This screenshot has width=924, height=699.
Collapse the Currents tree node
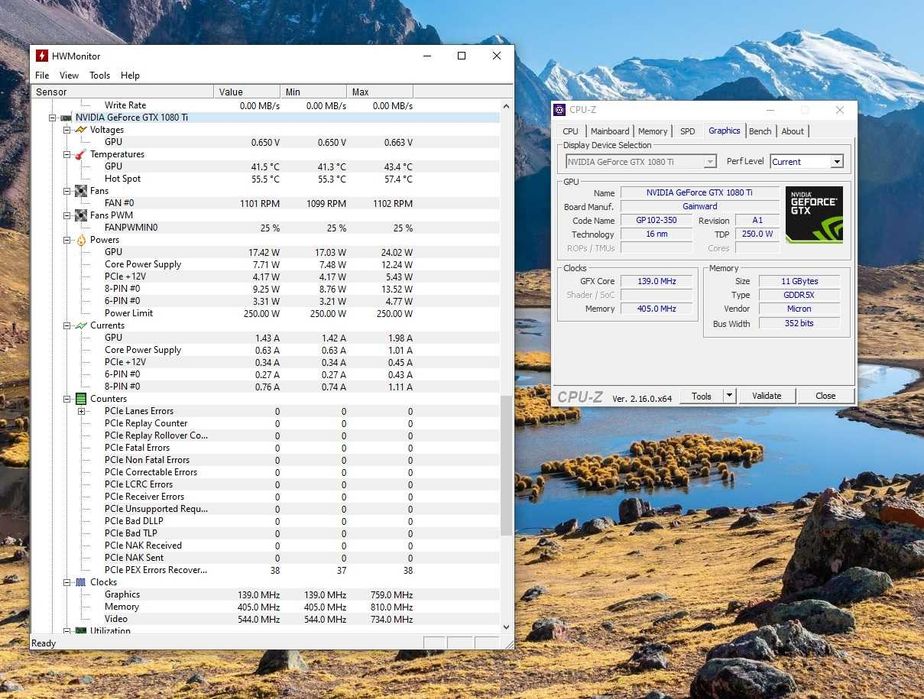[x=67, y=325]
